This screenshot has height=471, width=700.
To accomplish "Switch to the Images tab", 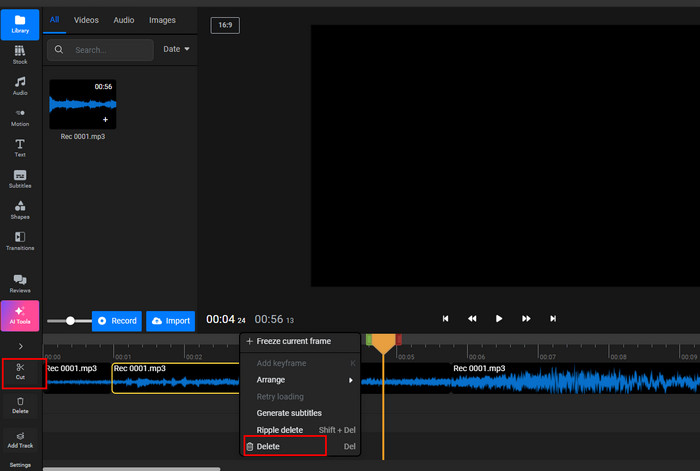I will coord(162,20).
